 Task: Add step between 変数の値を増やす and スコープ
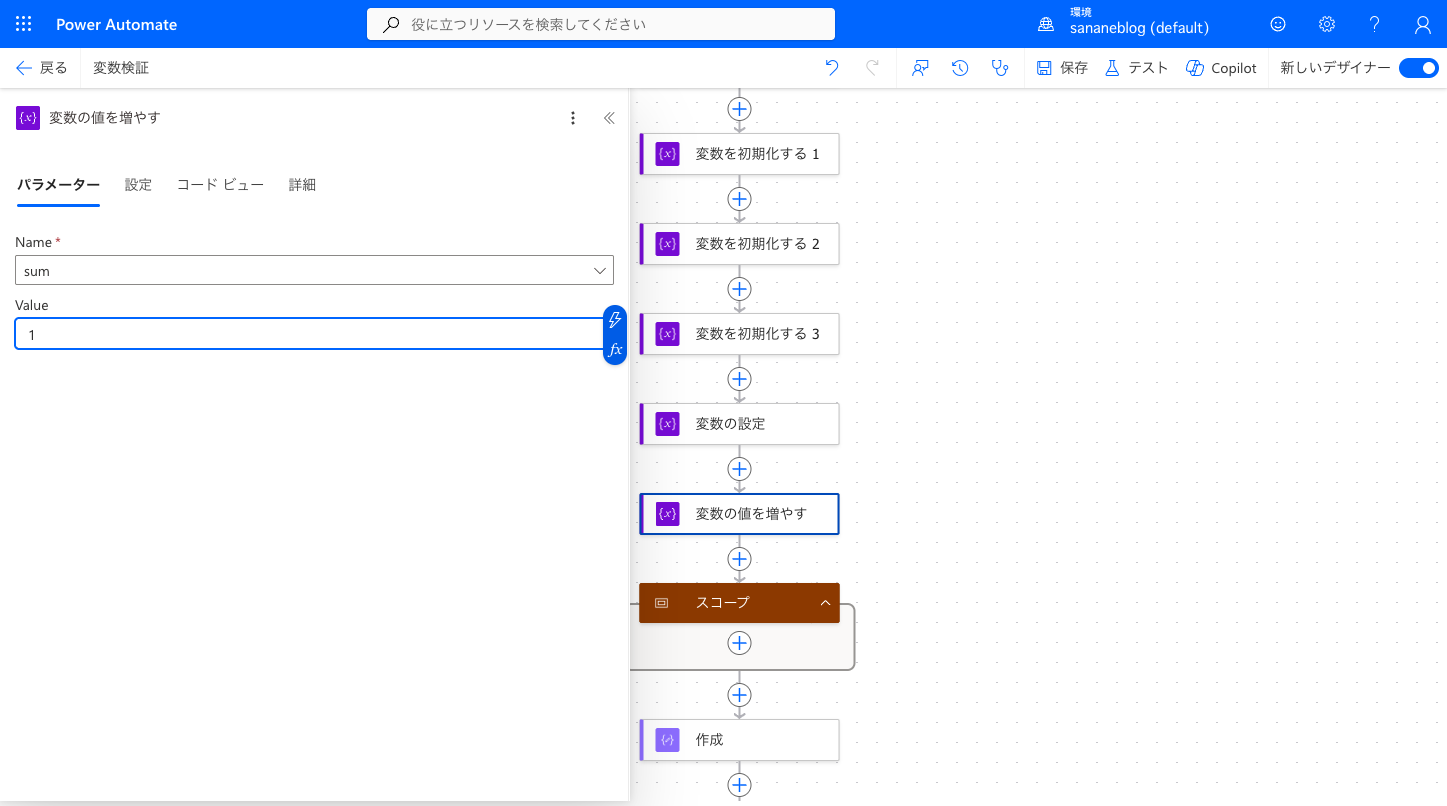pyautogui.click(x=739, y=559)
